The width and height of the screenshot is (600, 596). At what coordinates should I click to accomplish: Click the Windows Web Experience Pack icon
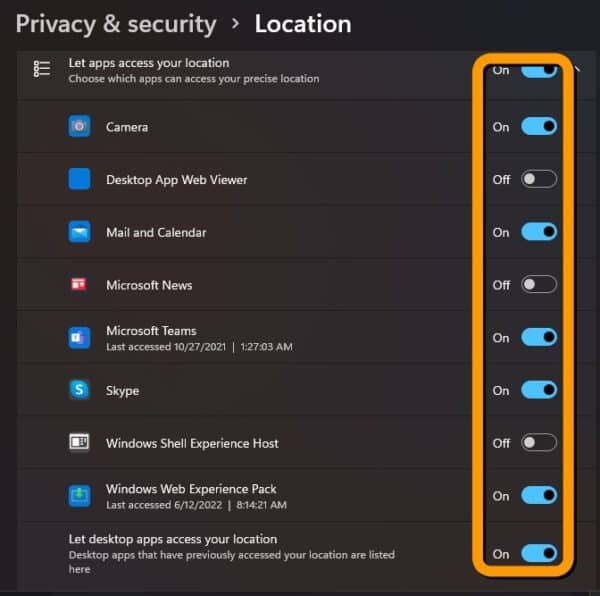(79, 496)
